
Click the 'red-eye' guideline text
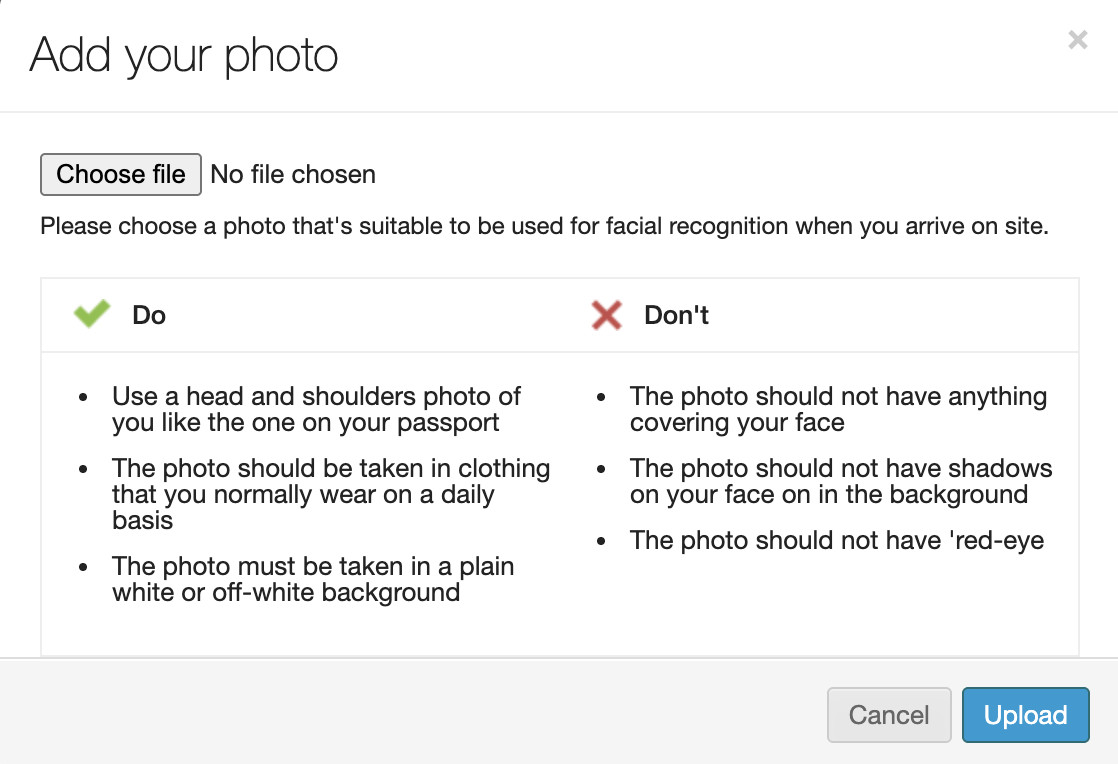pyautogui.click(x=836, y=541)
